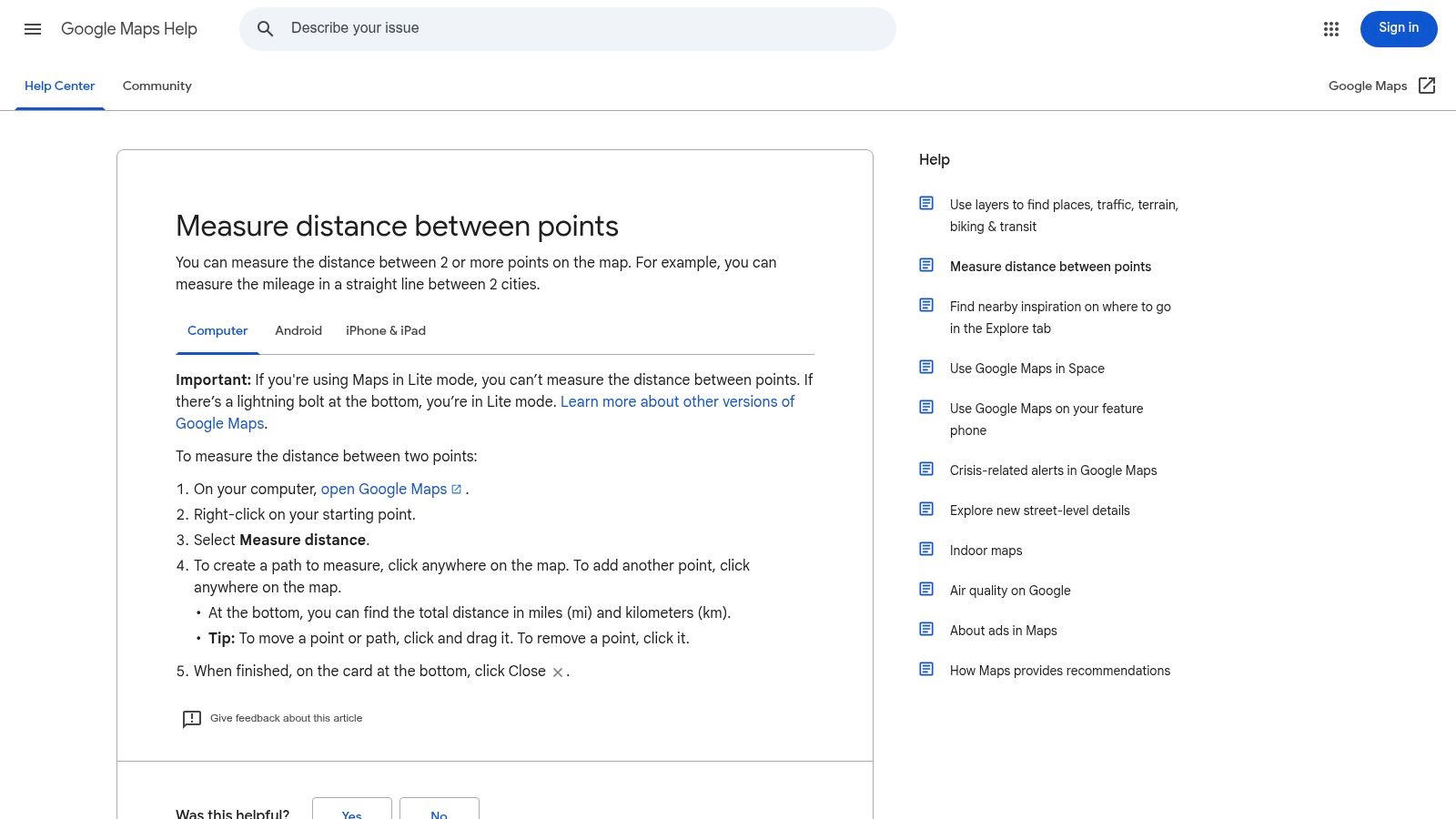Viewport: 1456px width, 819px height.
Task: Switch to the iPhone & iPad tab
Action: (x=386, y=331)
